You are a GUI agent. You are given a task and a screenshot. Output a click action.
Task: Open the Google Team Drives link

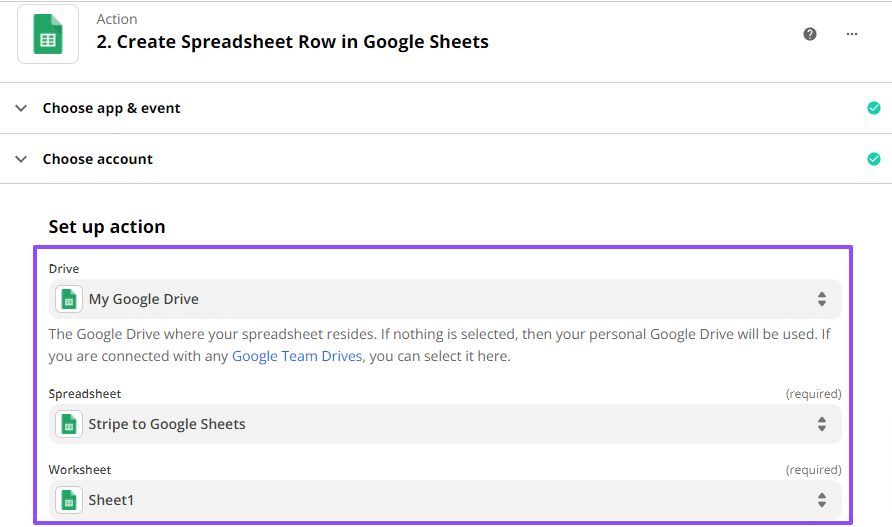(297, 356)
